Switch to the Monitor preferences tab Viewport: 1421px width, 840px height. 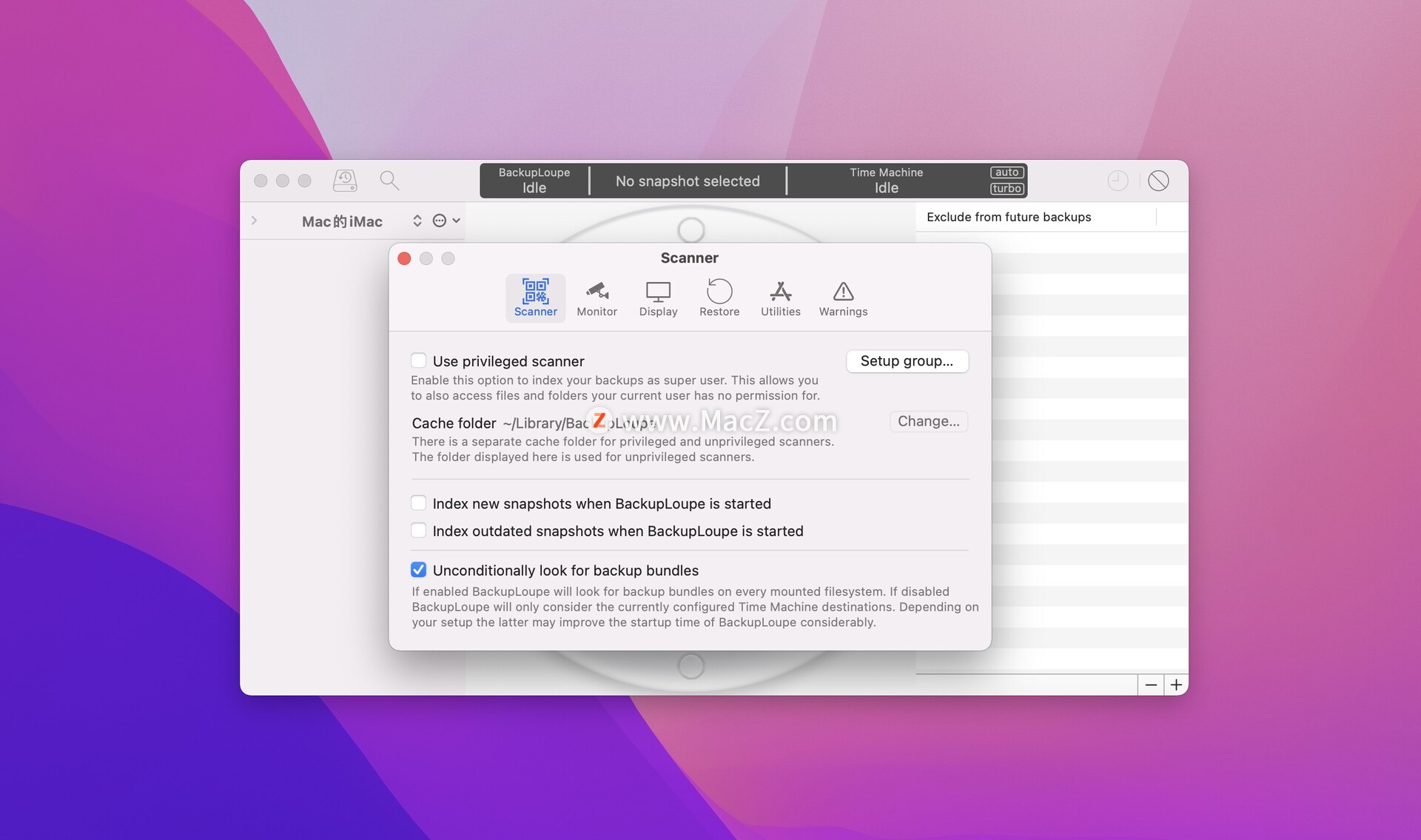597,298
